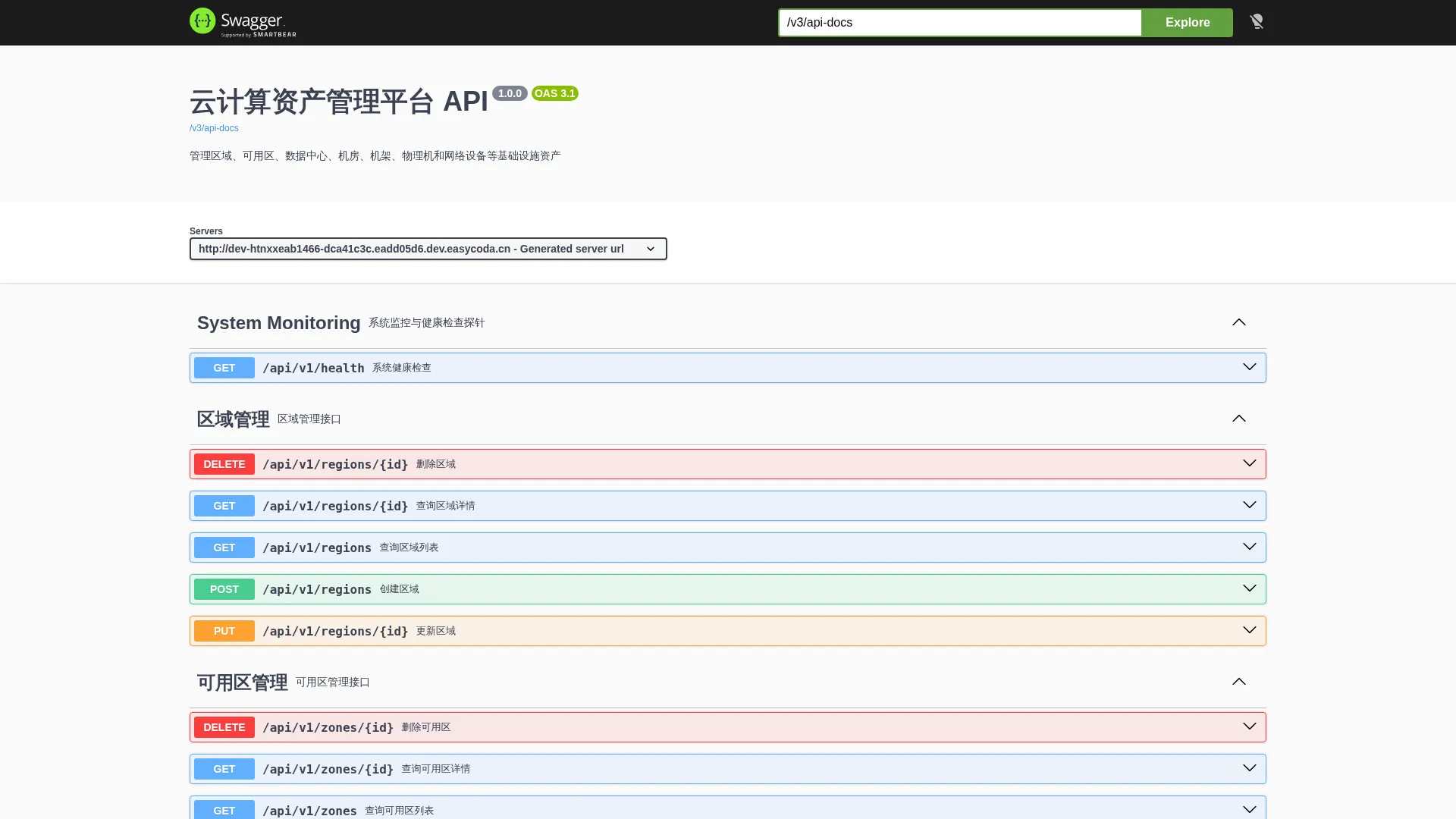
Task: Click path text of 删除可用区 operation
Action: pos(328,727)
